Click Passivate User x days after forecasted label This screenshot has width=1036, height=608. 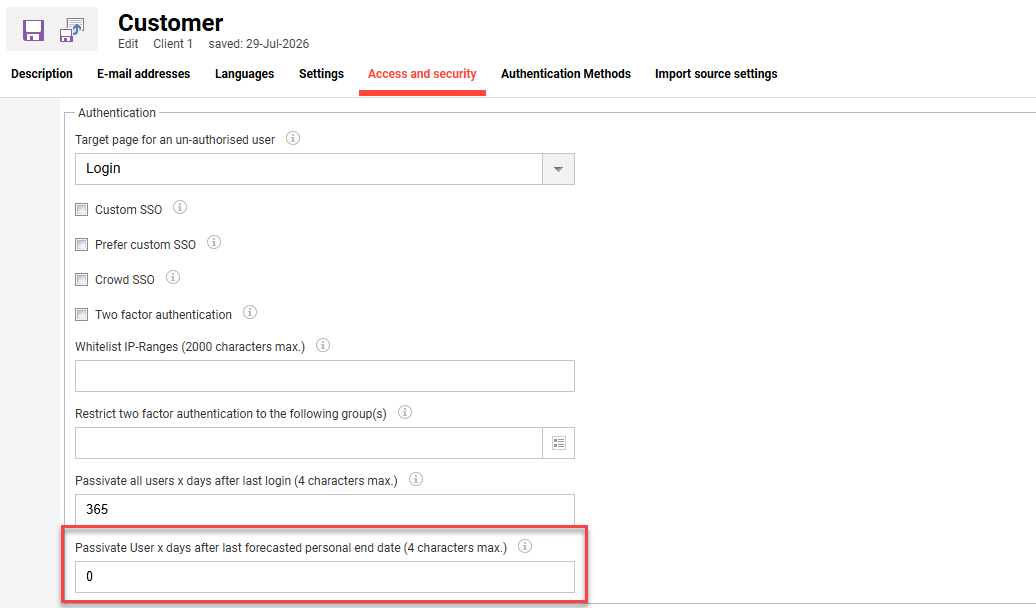(291, 548)
